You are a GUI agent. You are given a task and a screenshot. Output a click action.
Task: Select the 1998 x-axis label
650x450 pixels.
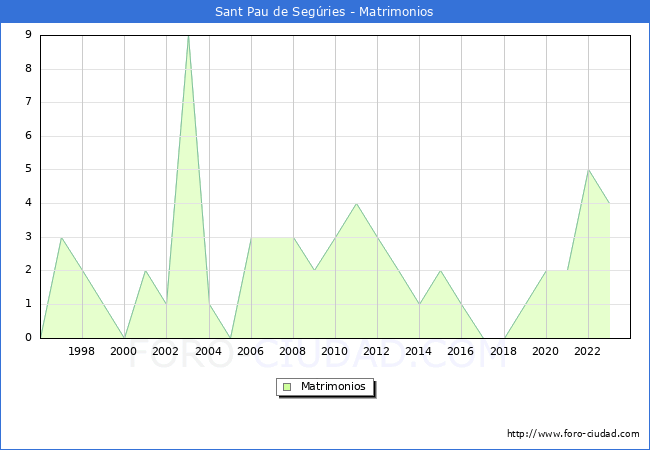click(82, 351)
